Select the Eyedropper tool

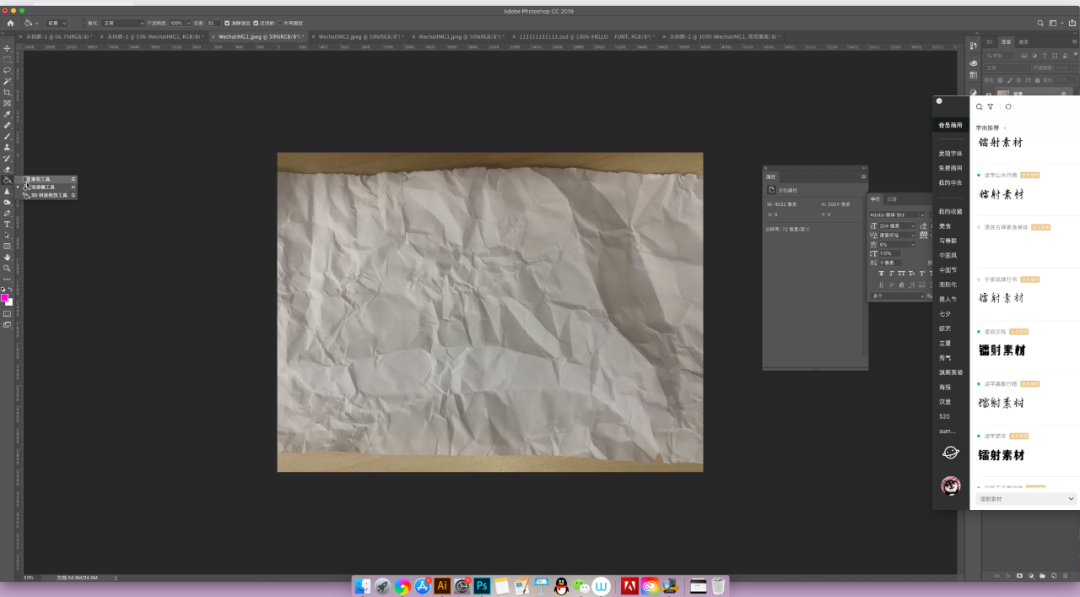pyautogui.click(x=7, y=114)
